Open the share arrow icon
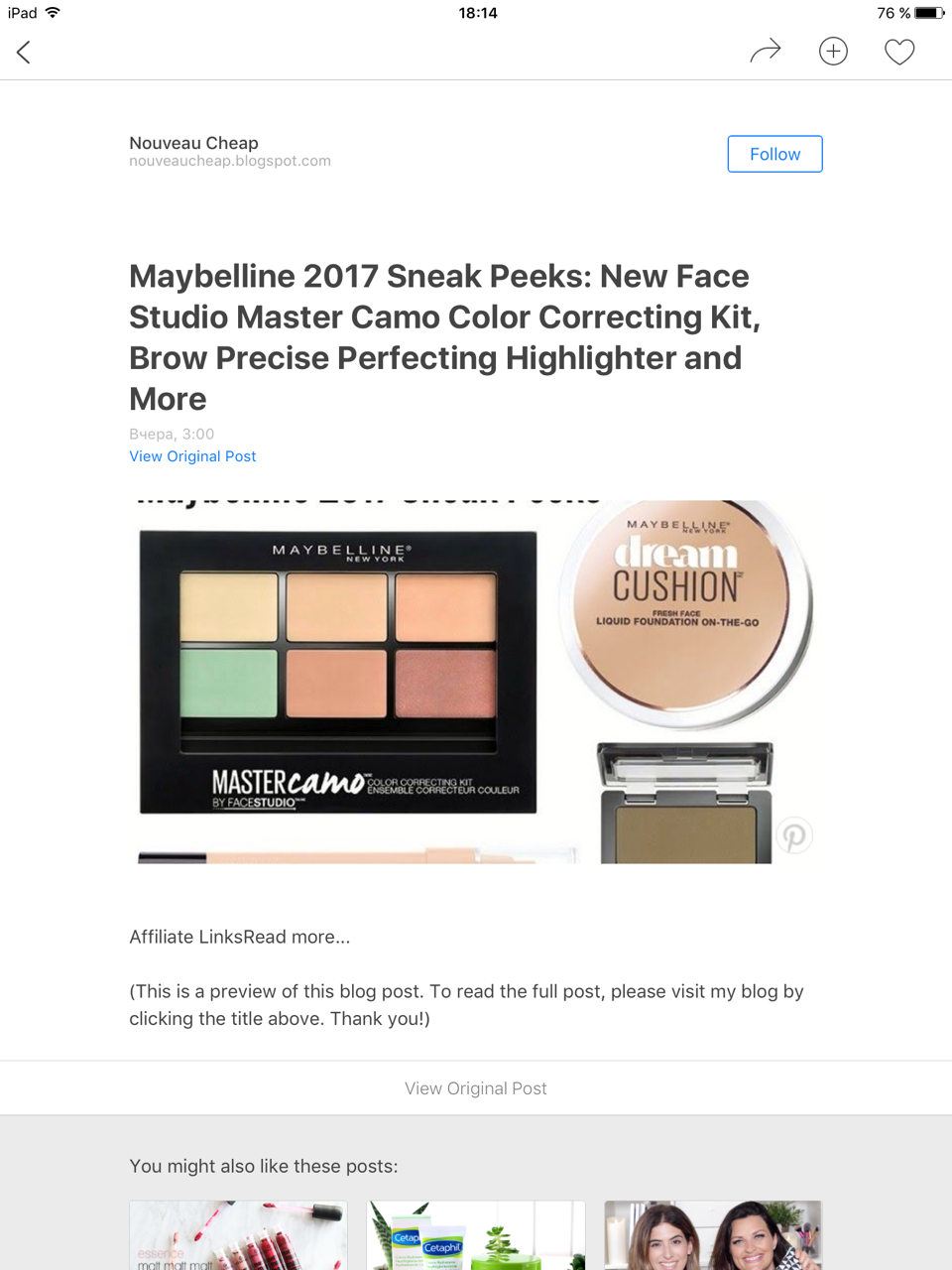The height and width of the screenshot is (1270, 952). point(765,52)
